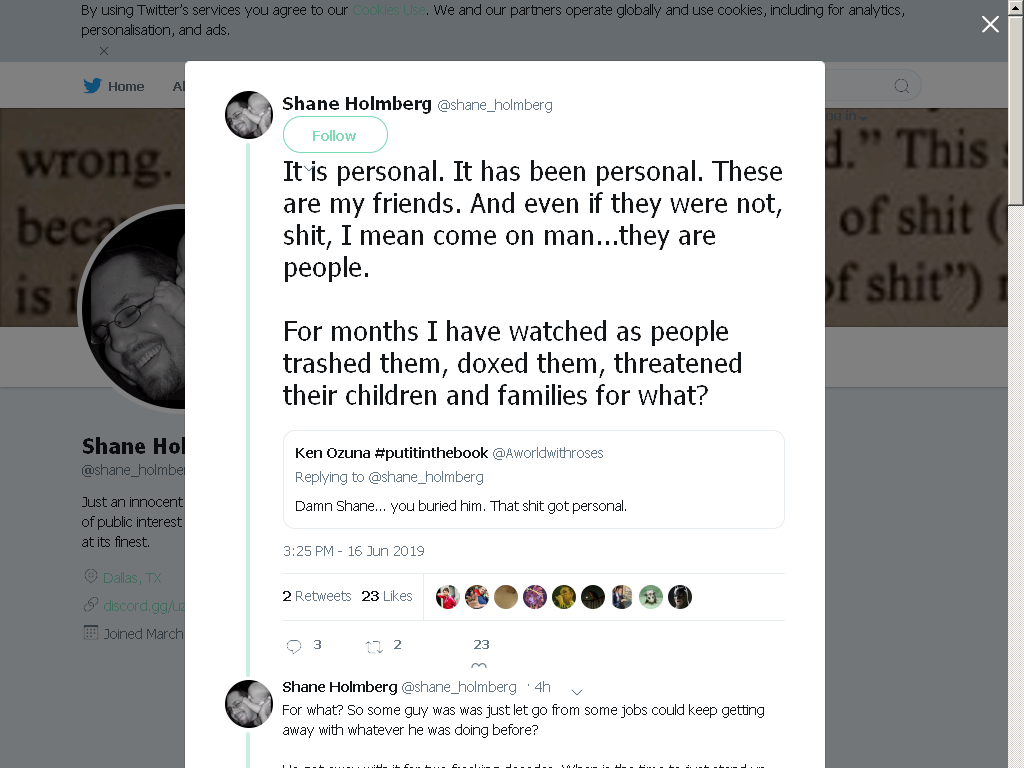
Task: Go to Home tab in navigation bar
Action: click(x=114, y=86)
